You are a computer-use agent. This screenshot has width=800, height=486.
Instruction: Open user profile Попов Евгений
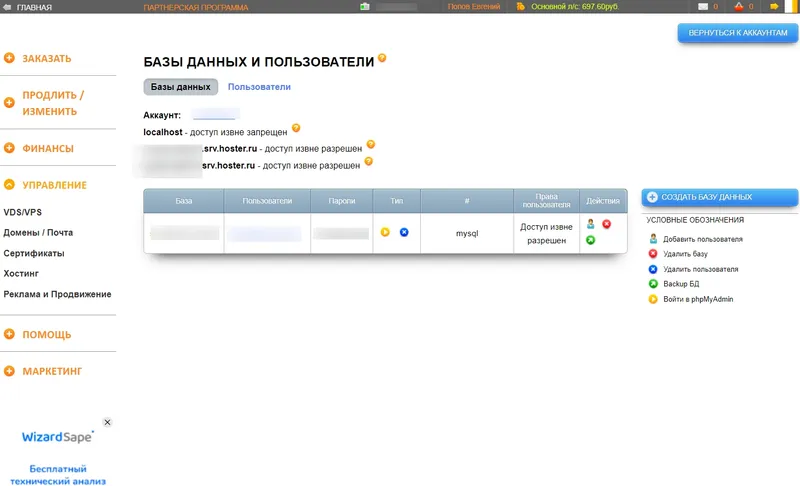(473, 7)
